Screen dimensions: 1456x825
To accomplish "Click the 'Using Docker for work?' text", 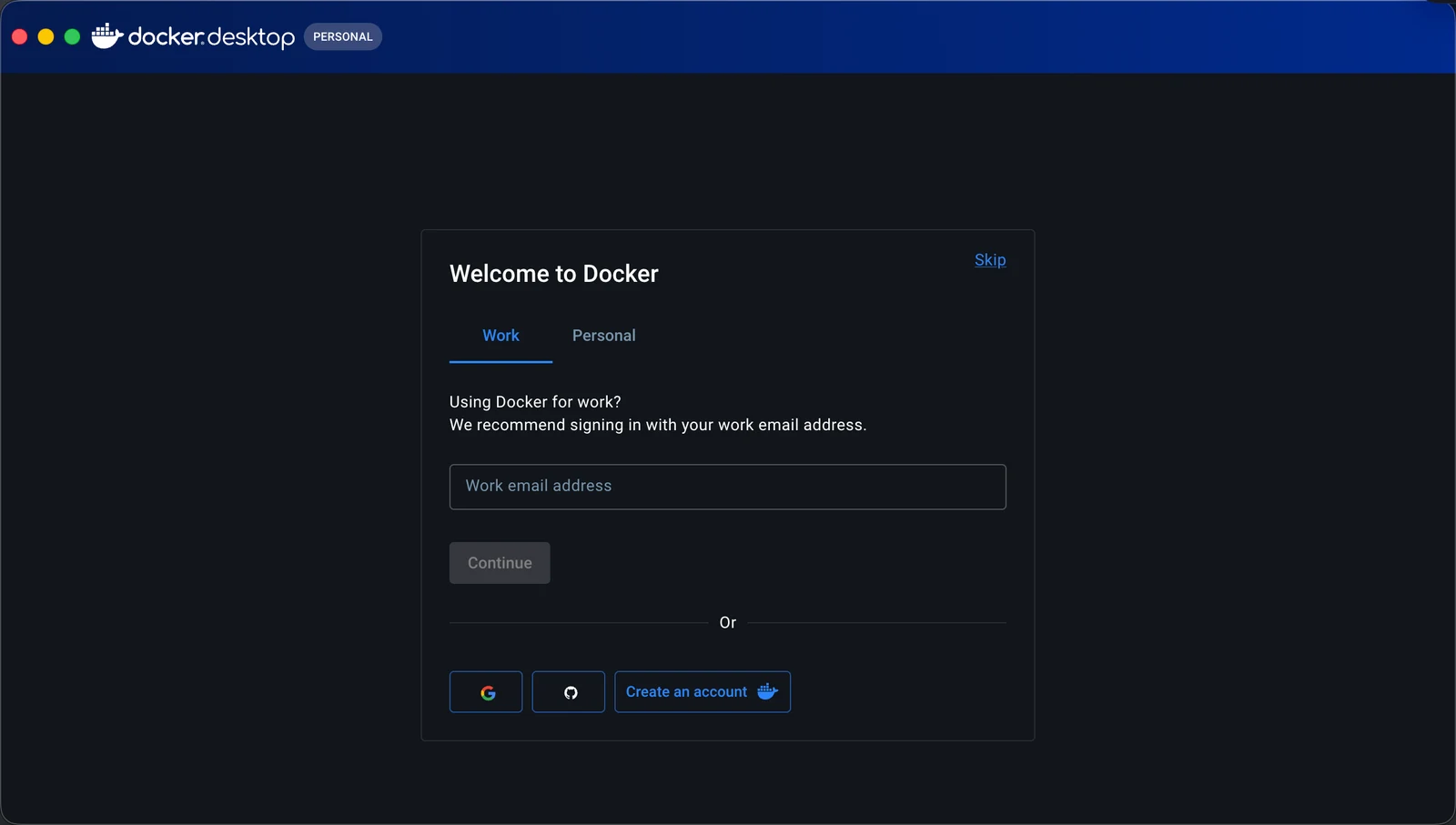I will pos(535,402).
